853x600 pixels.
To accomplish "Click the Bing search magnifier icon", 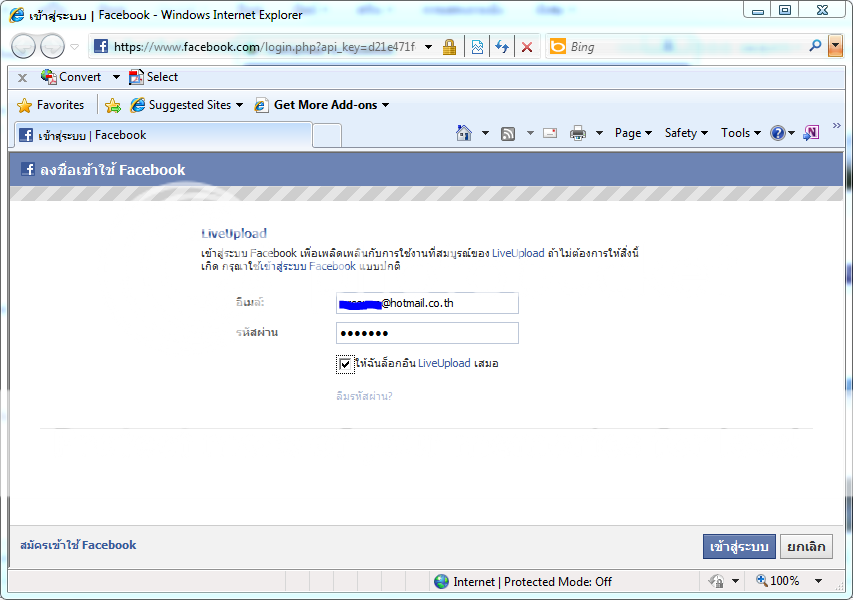I will (815, 46).
